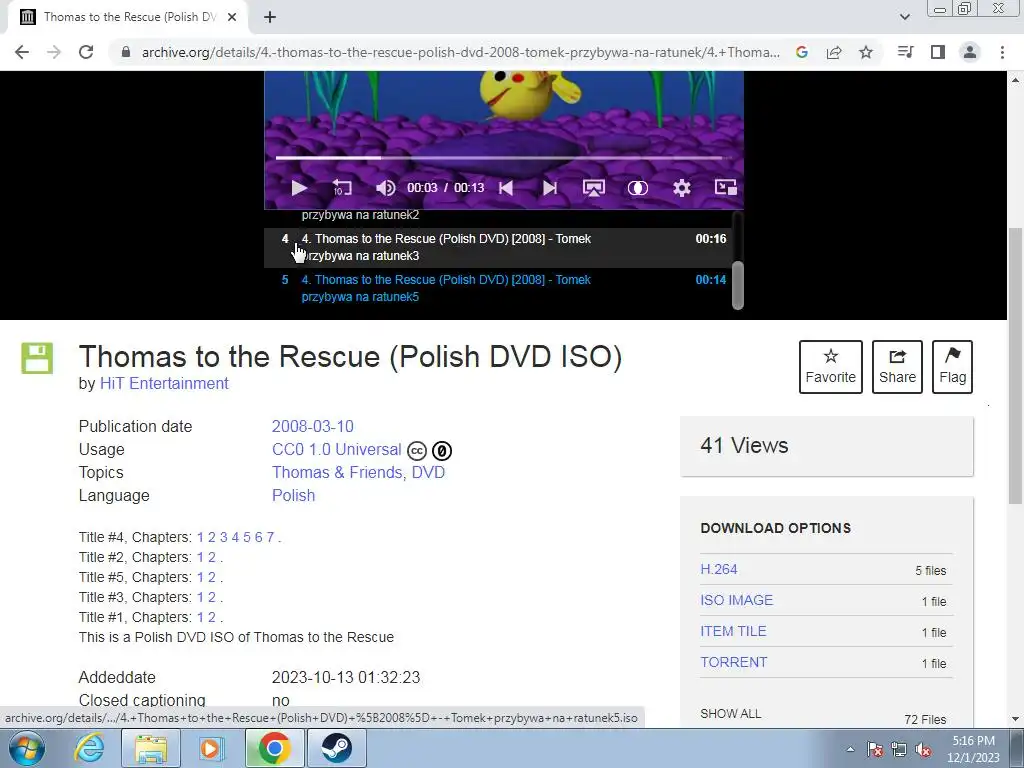Close the Thomas to the Rescue tab
Image resolution: width=1024 pixels, height=768 pixels.
[x=232, y=17]
